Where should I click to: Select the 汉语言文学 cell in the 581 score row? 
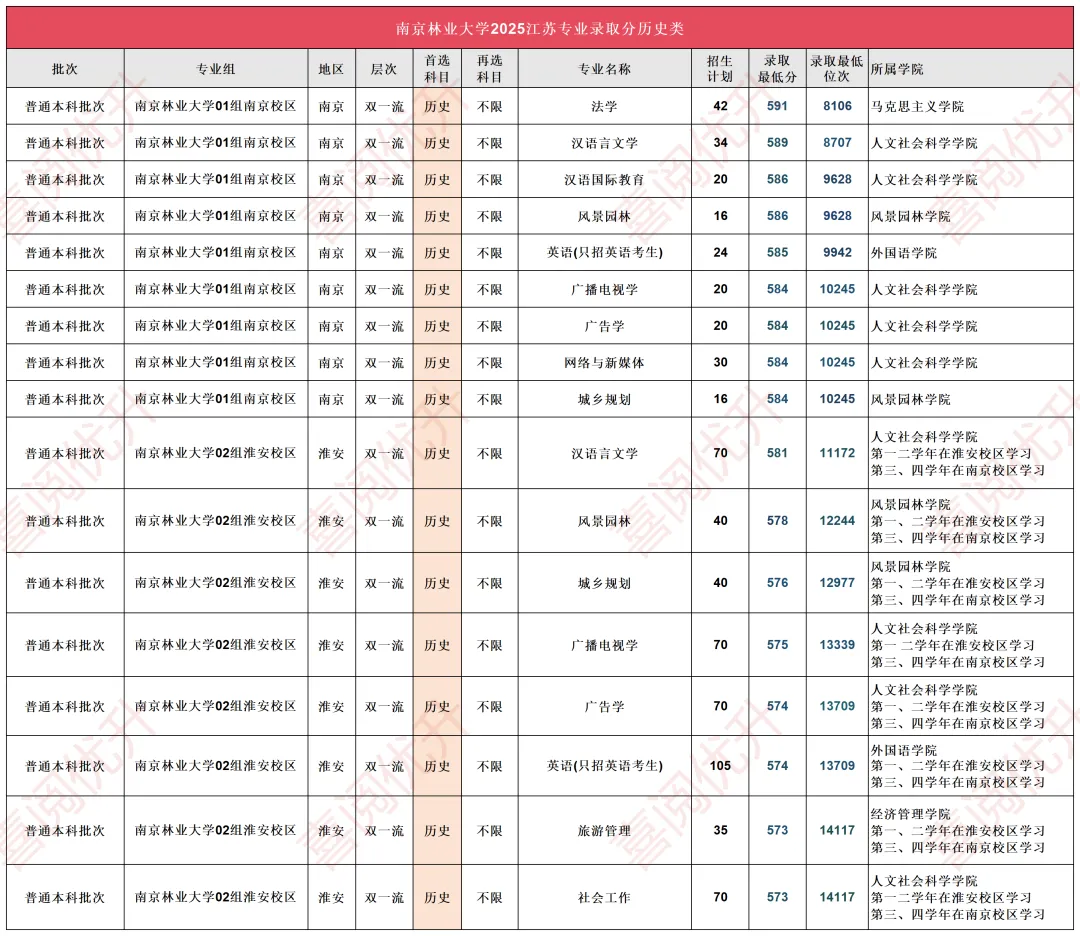tap(604, 453)
